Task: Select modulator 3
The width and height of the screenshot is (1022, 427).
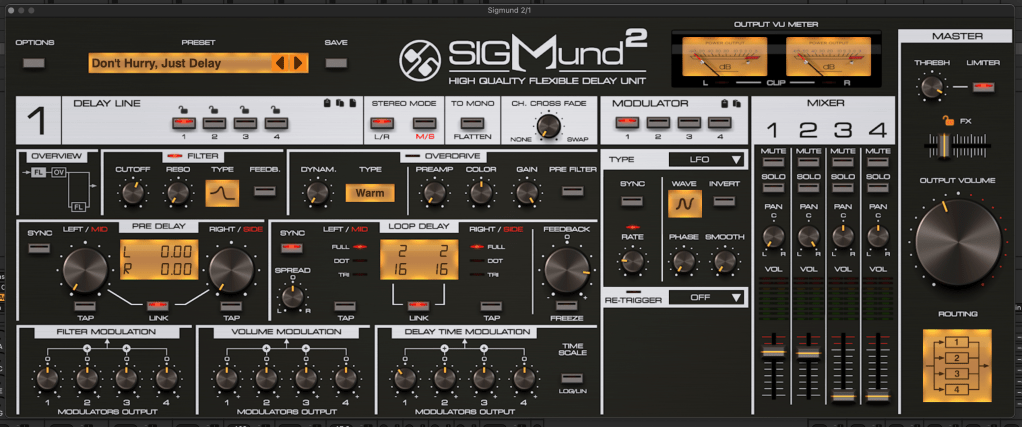Action: coord(686,123)
